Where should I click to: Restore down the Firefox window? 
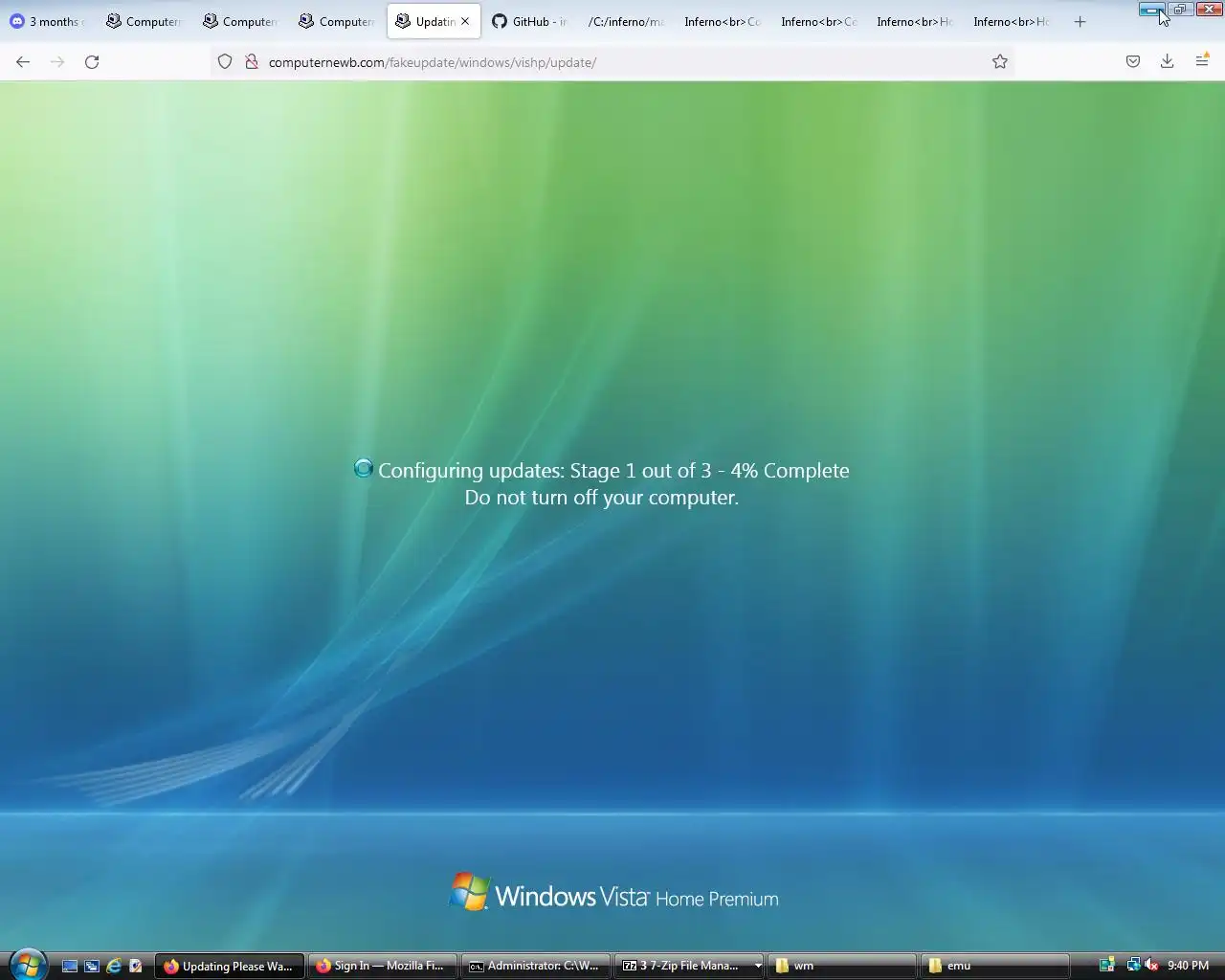pyautogui.click(x=1180, y=10)
